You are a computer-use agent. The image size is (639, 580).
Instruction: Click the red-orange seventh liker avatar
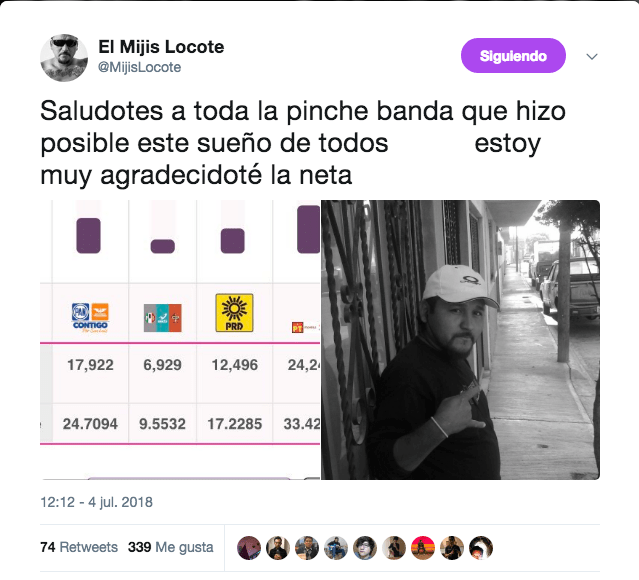tap(423, 547)
